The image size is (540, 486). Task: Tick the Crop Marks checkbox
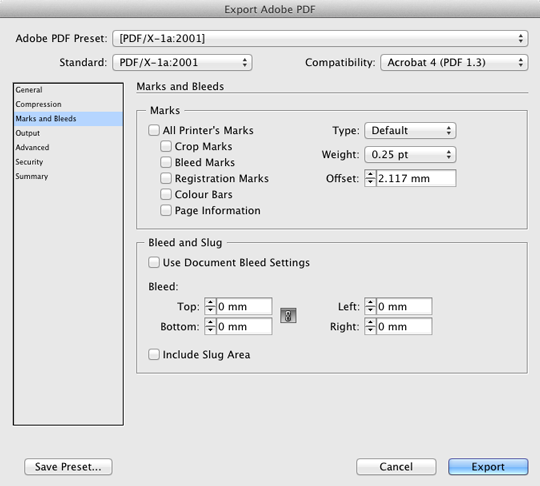pos(166,146)
